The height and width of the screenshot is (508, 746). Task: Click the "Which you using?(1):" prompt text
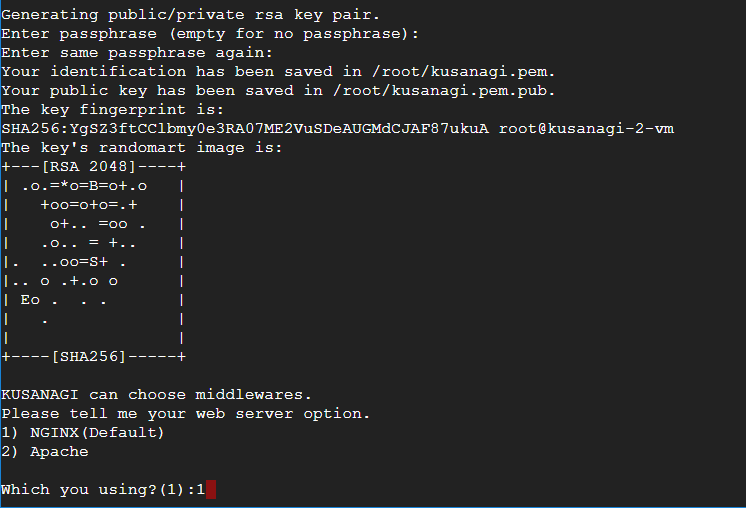(x=97, y=489)
